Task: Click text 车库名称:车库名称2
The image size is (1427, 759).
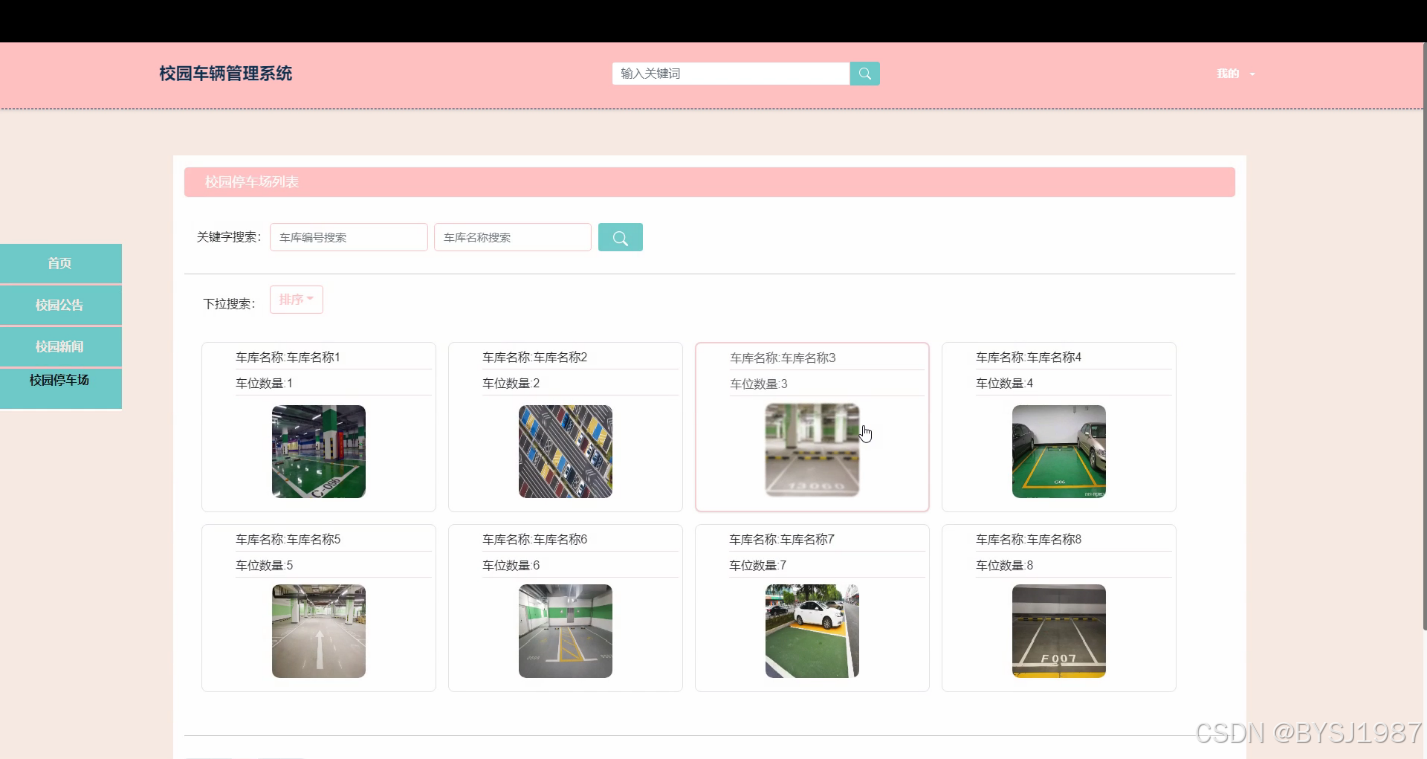Action: click(x=535, y=357)
